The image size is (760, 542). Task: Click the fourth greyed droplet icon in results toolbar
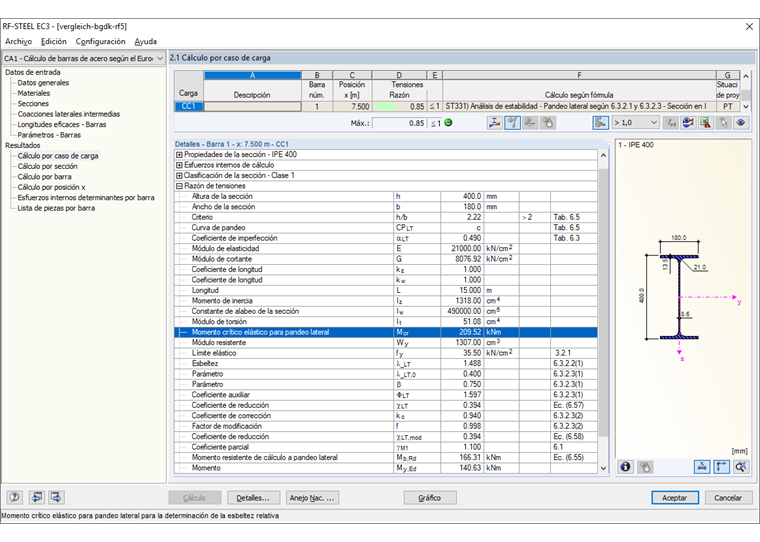click(548, 123)
